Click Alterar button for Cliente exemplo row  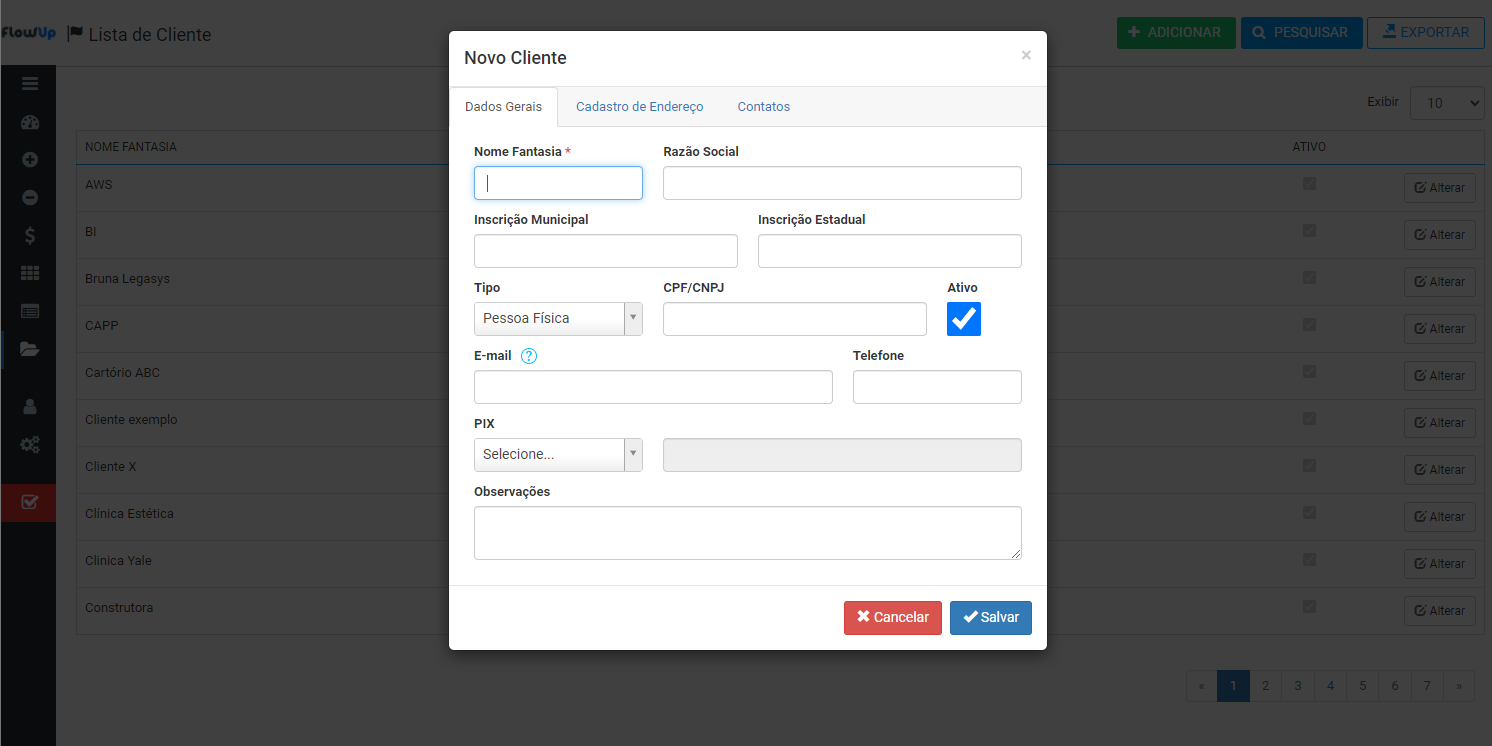pyautogui.click(x=1440, y=423)
